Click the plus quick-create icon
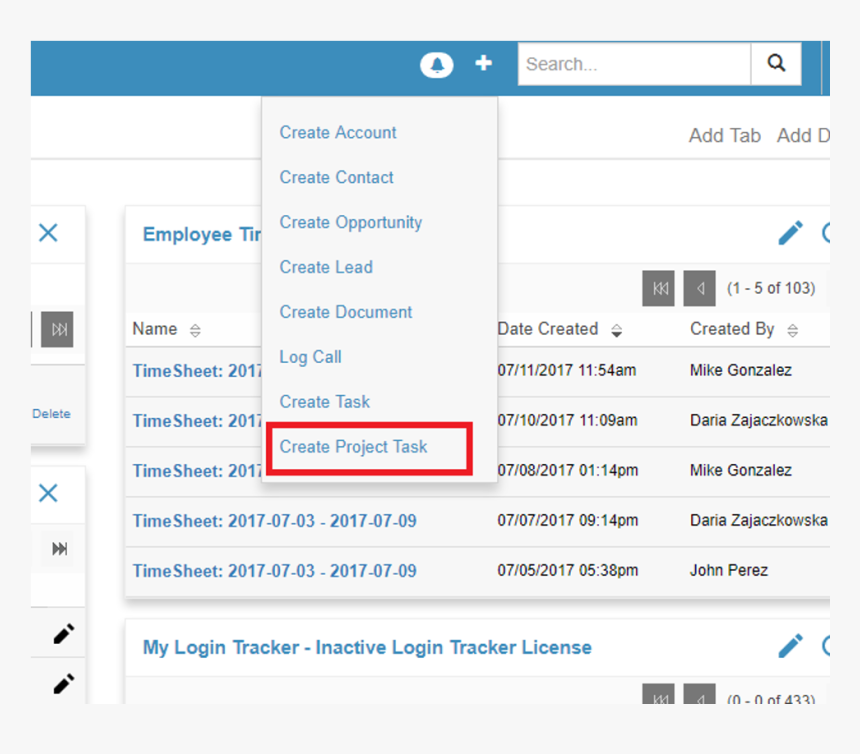 pyautogui.click(x=483, y=63)
